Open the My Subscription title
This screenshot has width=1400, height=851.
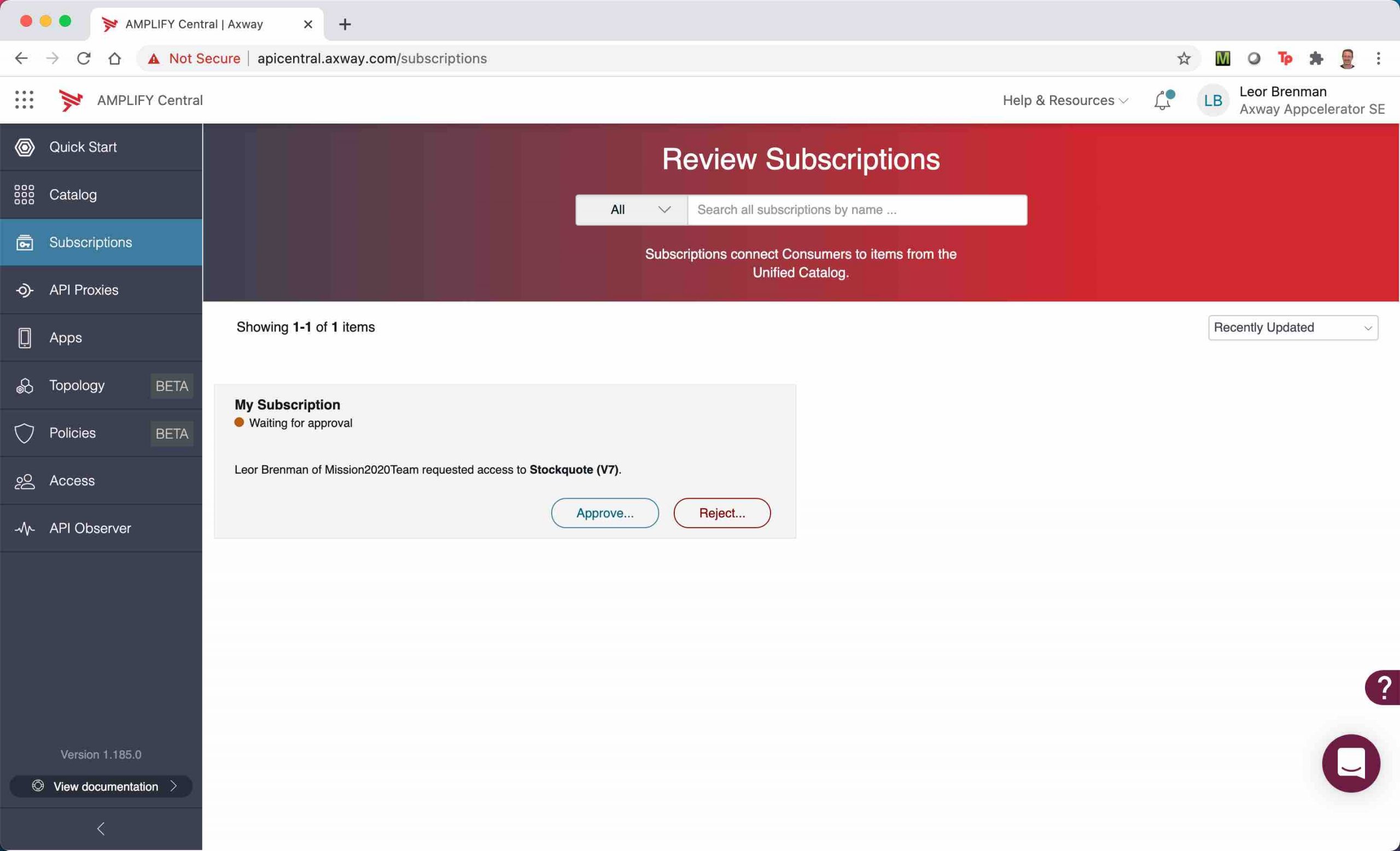(x=288, y=405)
